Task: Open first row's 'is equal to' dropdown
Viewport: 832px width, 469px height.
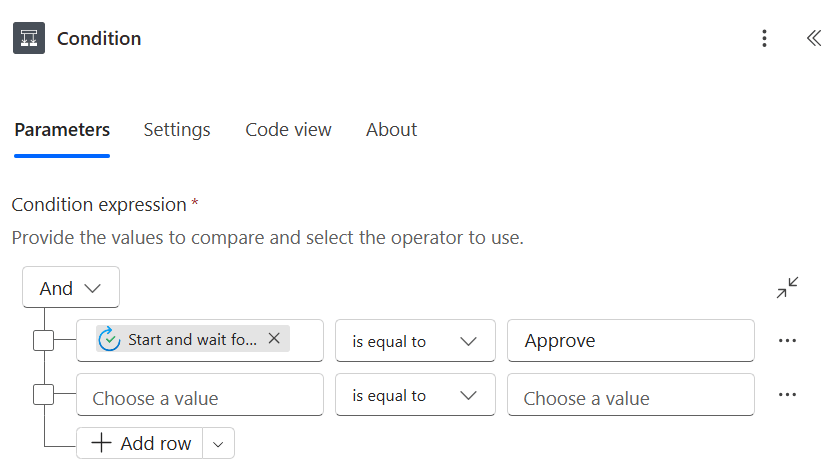Action: [x=414, y=341]
